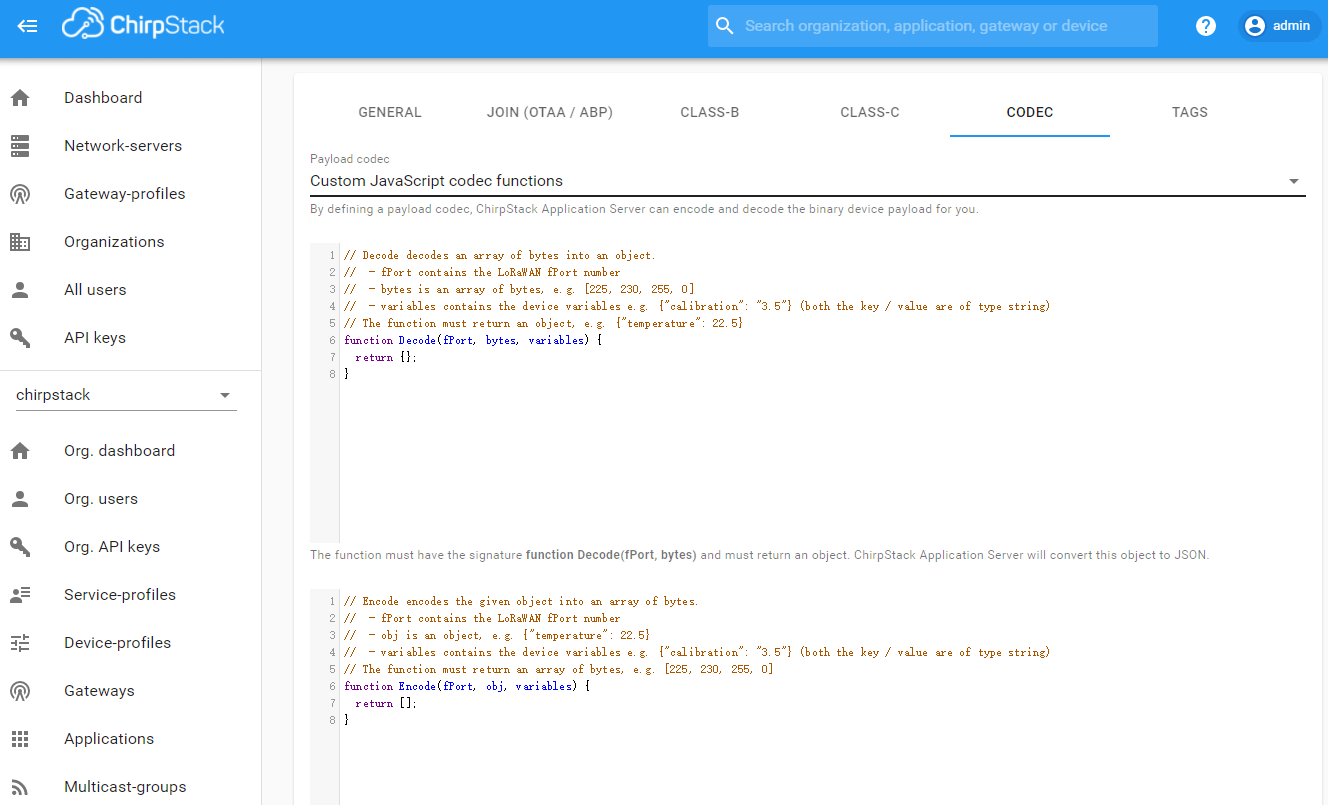This screenshot has width=1328, height=805.
Task: Click the Service-profiles icon
Action: (x=20, y=595)
